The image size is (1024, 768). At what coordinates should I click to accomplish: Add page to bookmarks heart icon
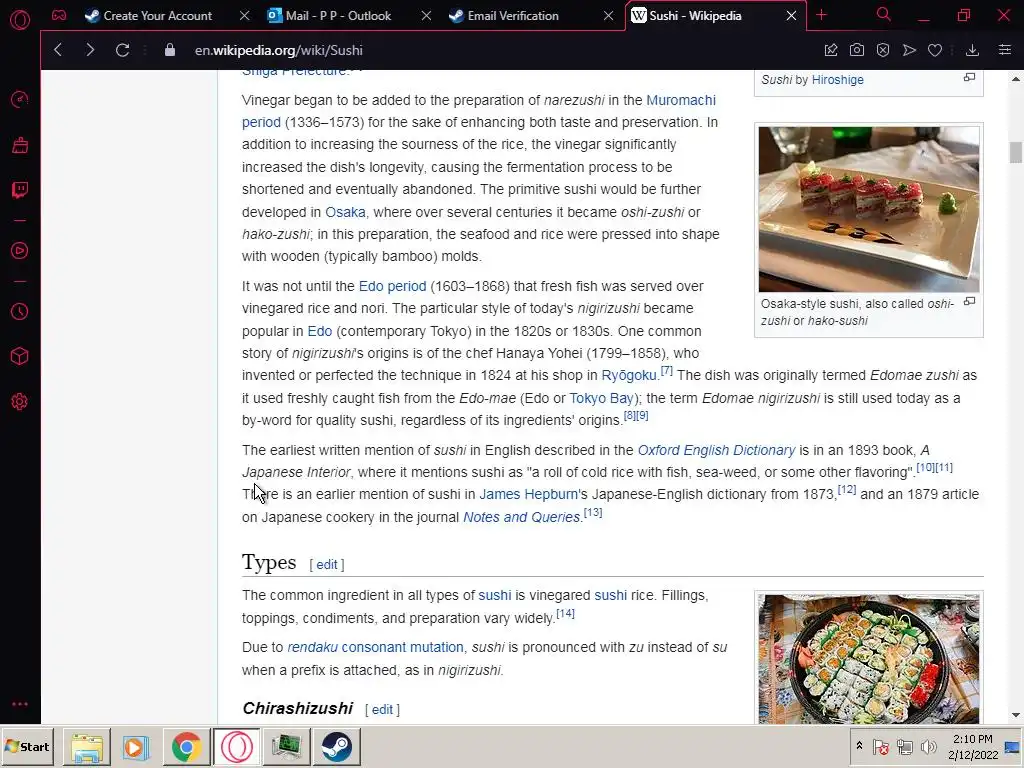point(935,50)
